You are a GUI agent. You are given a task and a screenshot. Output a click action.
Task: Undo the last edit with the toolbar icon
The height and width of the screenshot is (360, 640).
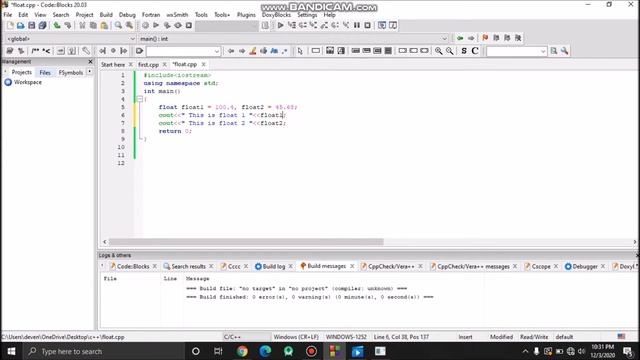(x=57, y=25)
